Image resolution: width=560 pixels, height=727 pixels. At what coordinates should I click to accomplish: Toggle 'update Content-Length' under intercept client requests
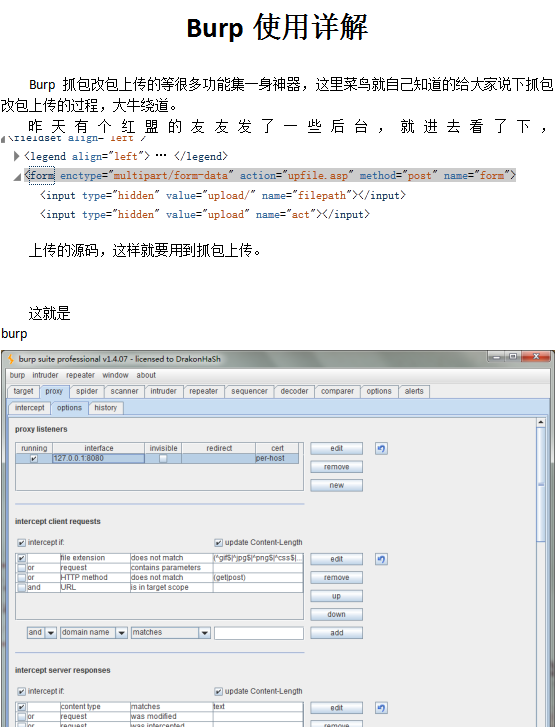click(x=218, y=542)
